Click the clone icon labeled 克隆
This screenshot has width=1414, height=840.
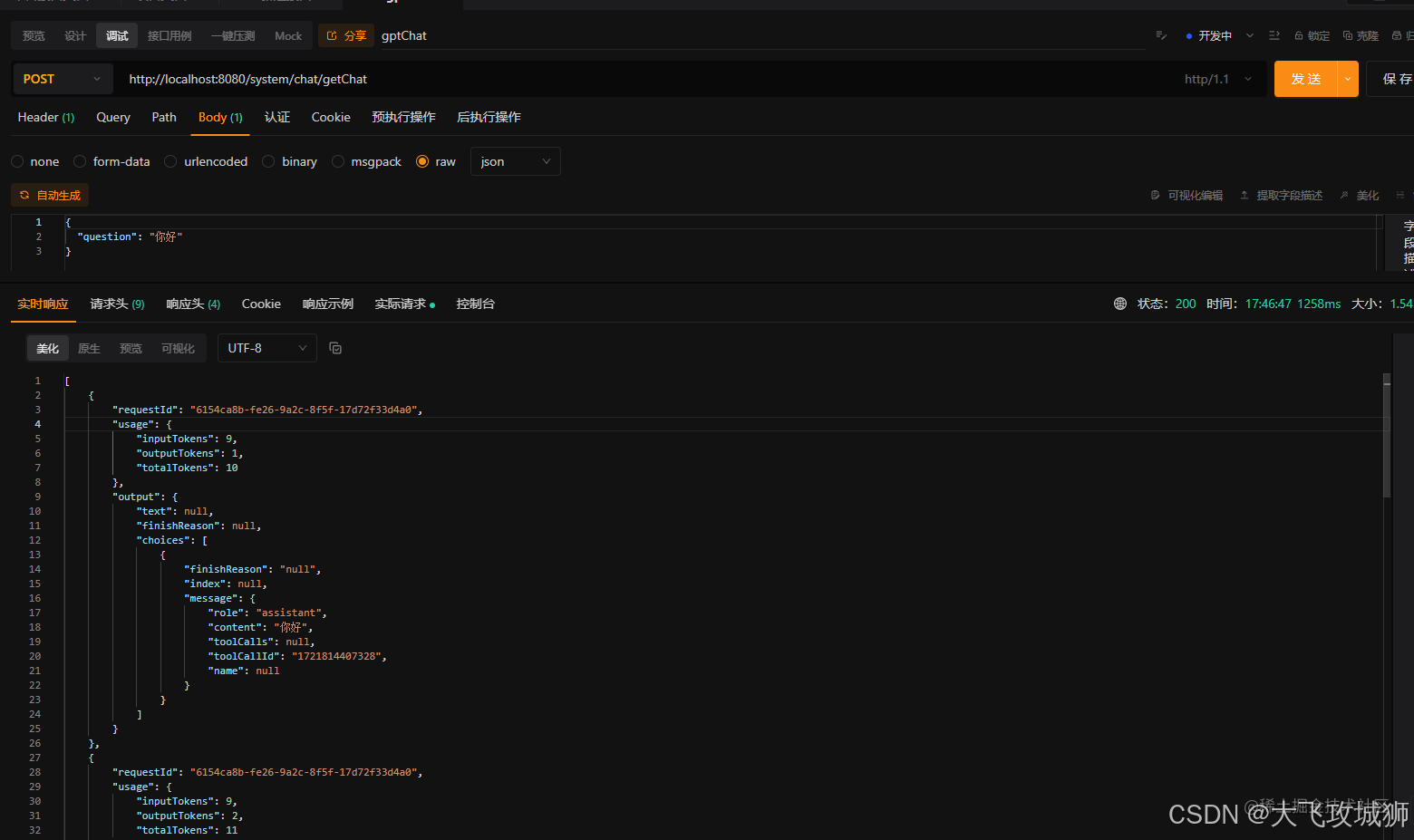(1361, 35)
